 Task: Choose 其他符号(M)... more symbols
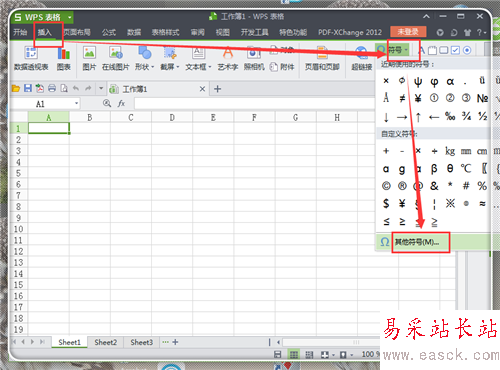tap(417, 242)
